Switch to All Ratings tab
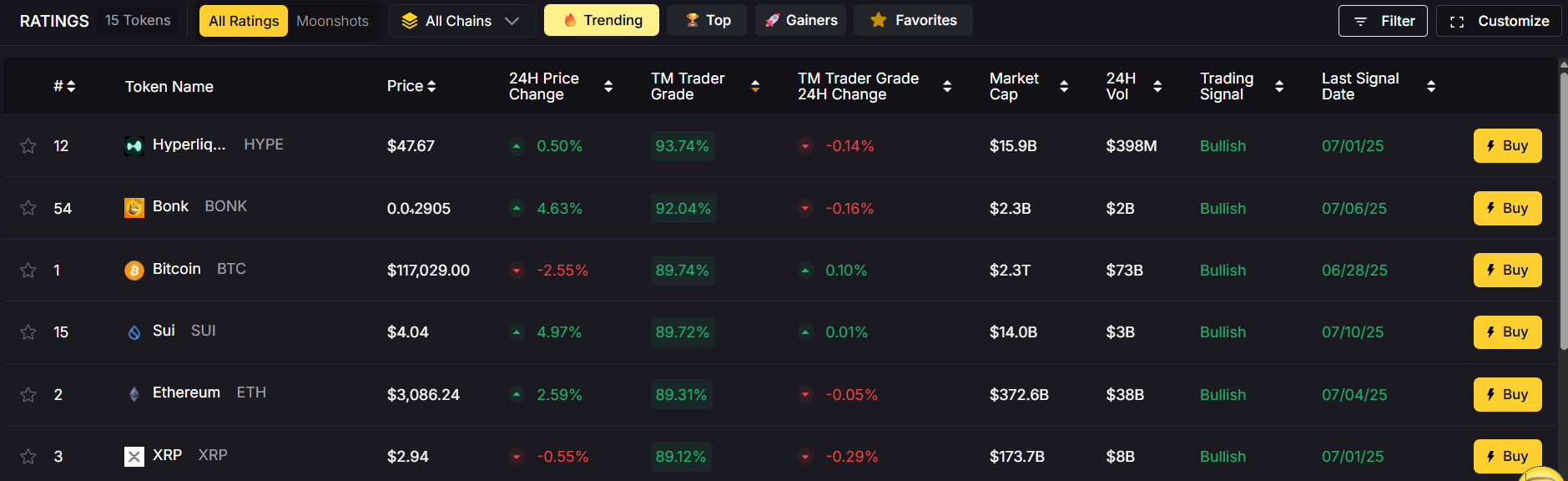Viewport: 1568px width, 481px height. [244, 21]
